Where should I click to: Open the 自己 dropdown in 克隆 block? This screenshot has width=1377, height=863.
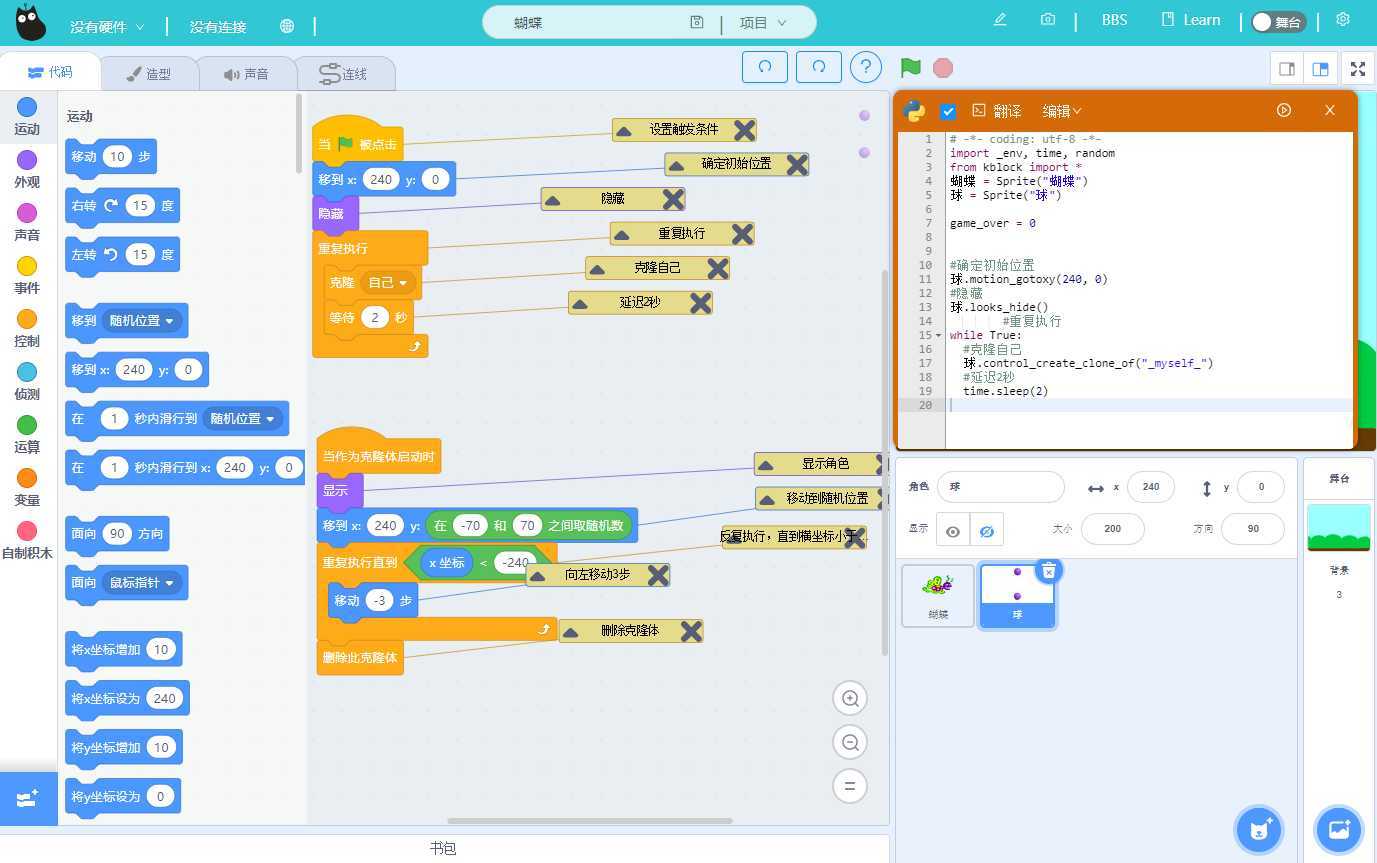click(x=389, y=283)
